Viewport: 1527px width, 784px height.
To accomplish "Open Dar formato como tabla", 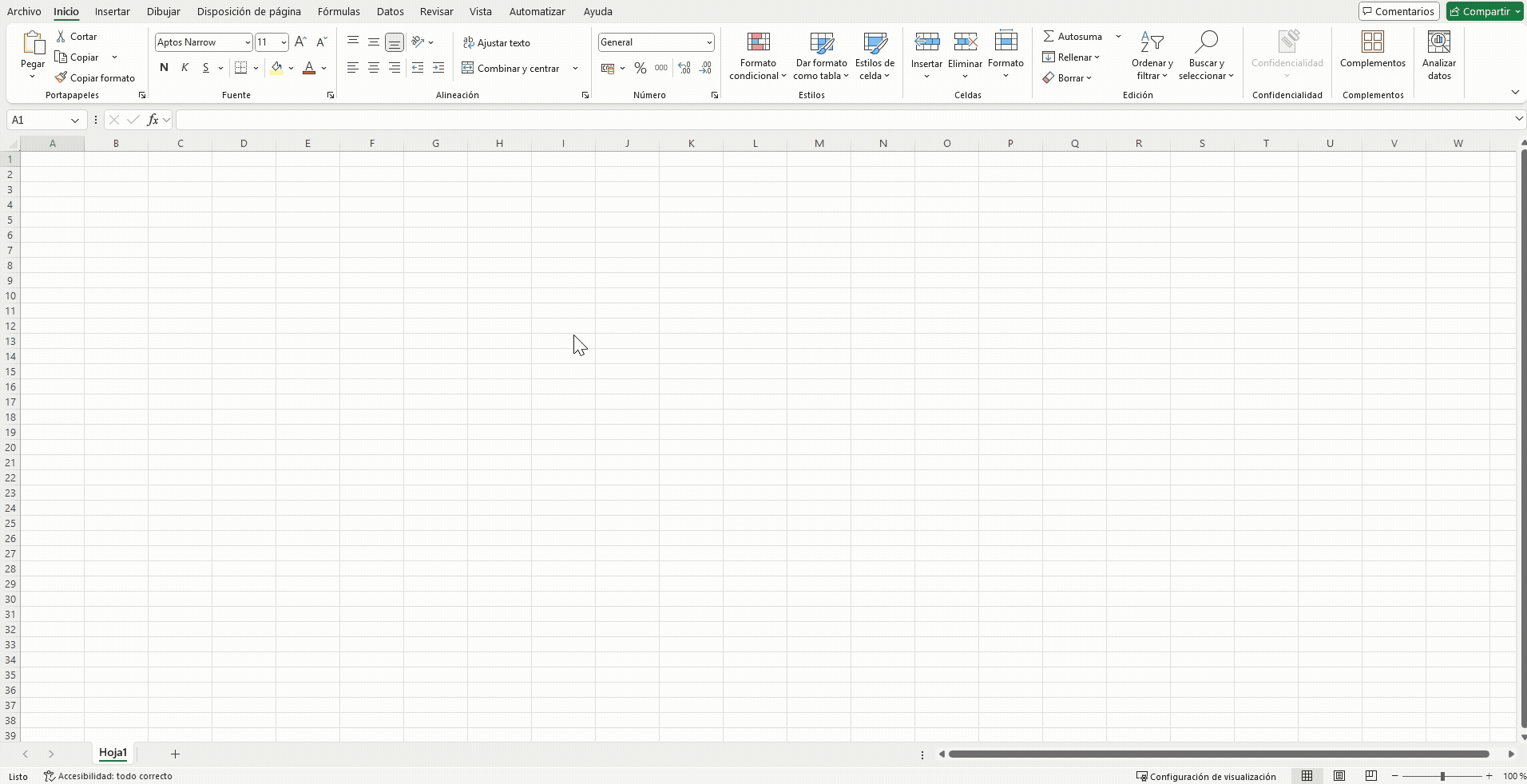I will (821, 56).
